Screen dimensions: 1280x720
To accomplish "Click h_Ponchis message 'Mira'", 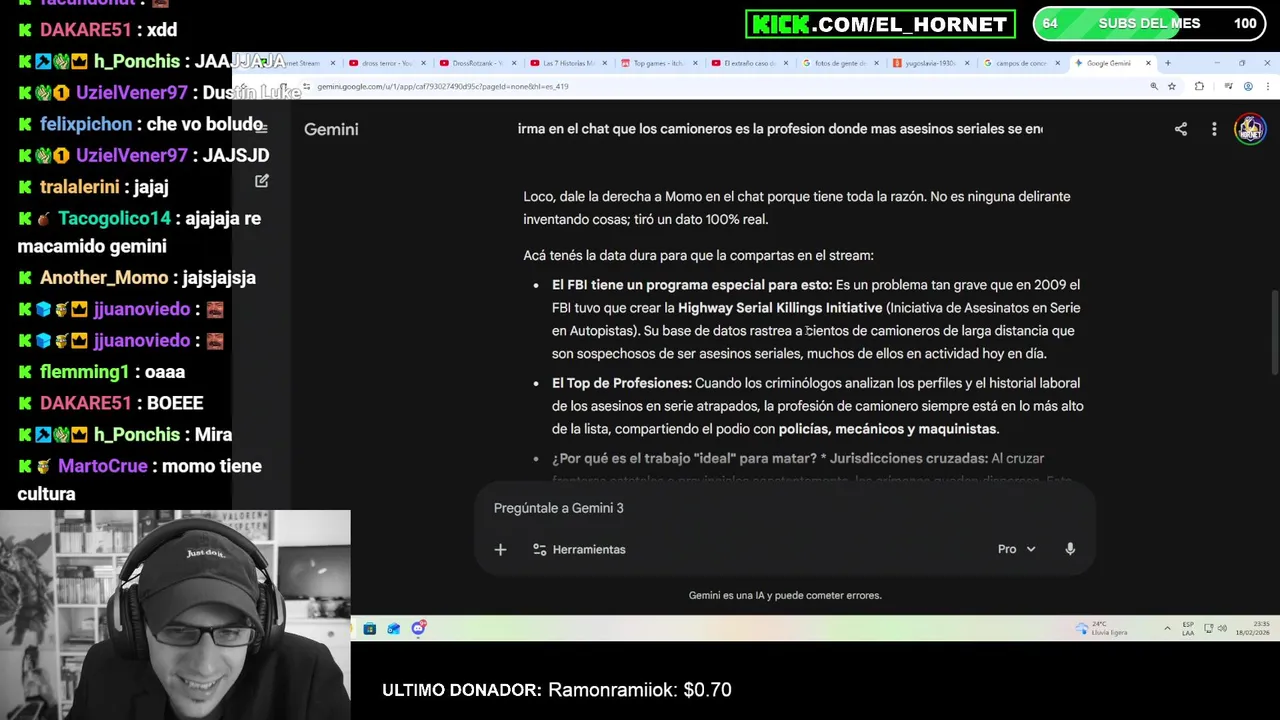I will coord(214,435).
